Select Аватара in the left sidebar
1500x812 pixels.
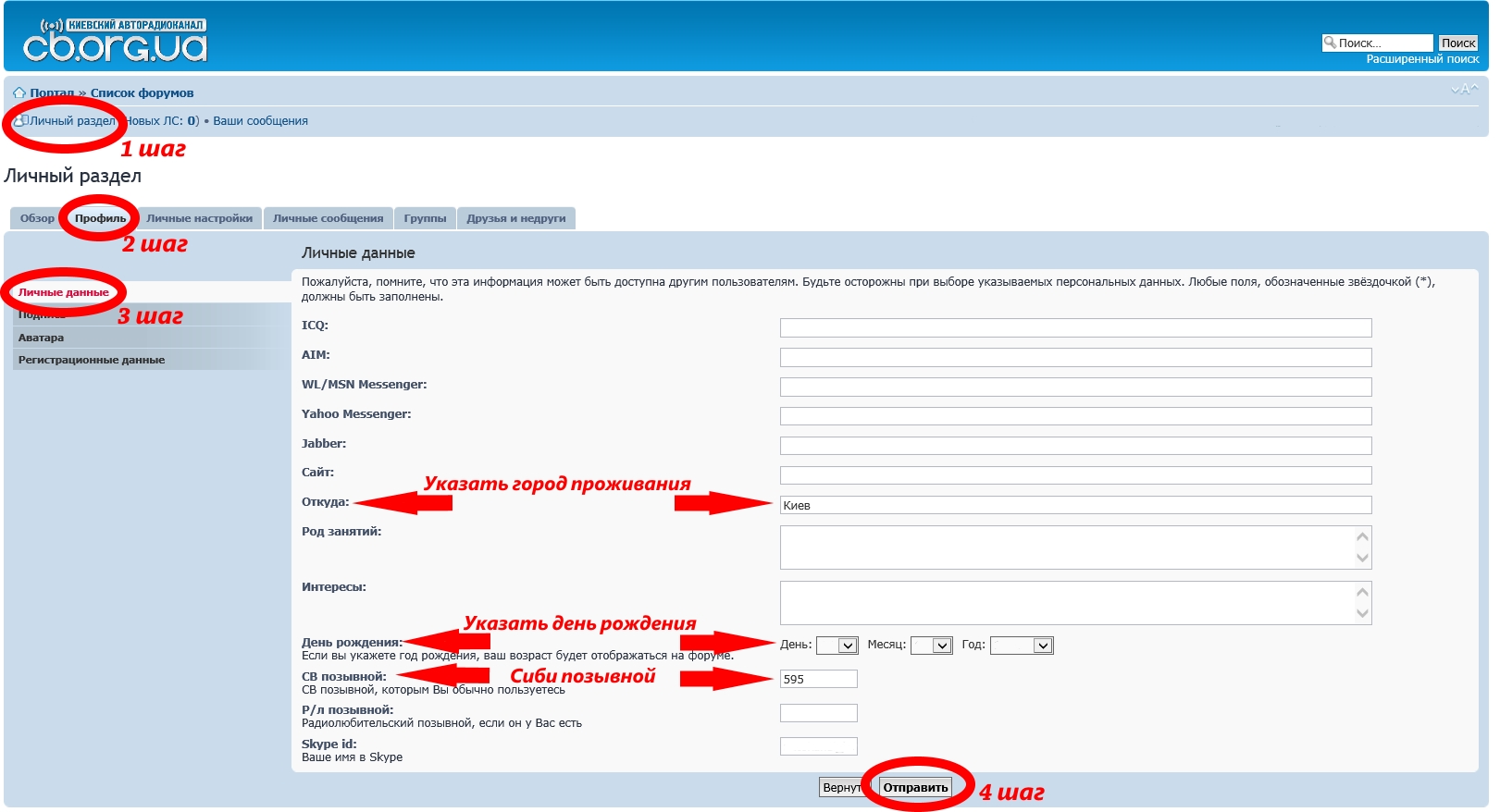point(42,338)
